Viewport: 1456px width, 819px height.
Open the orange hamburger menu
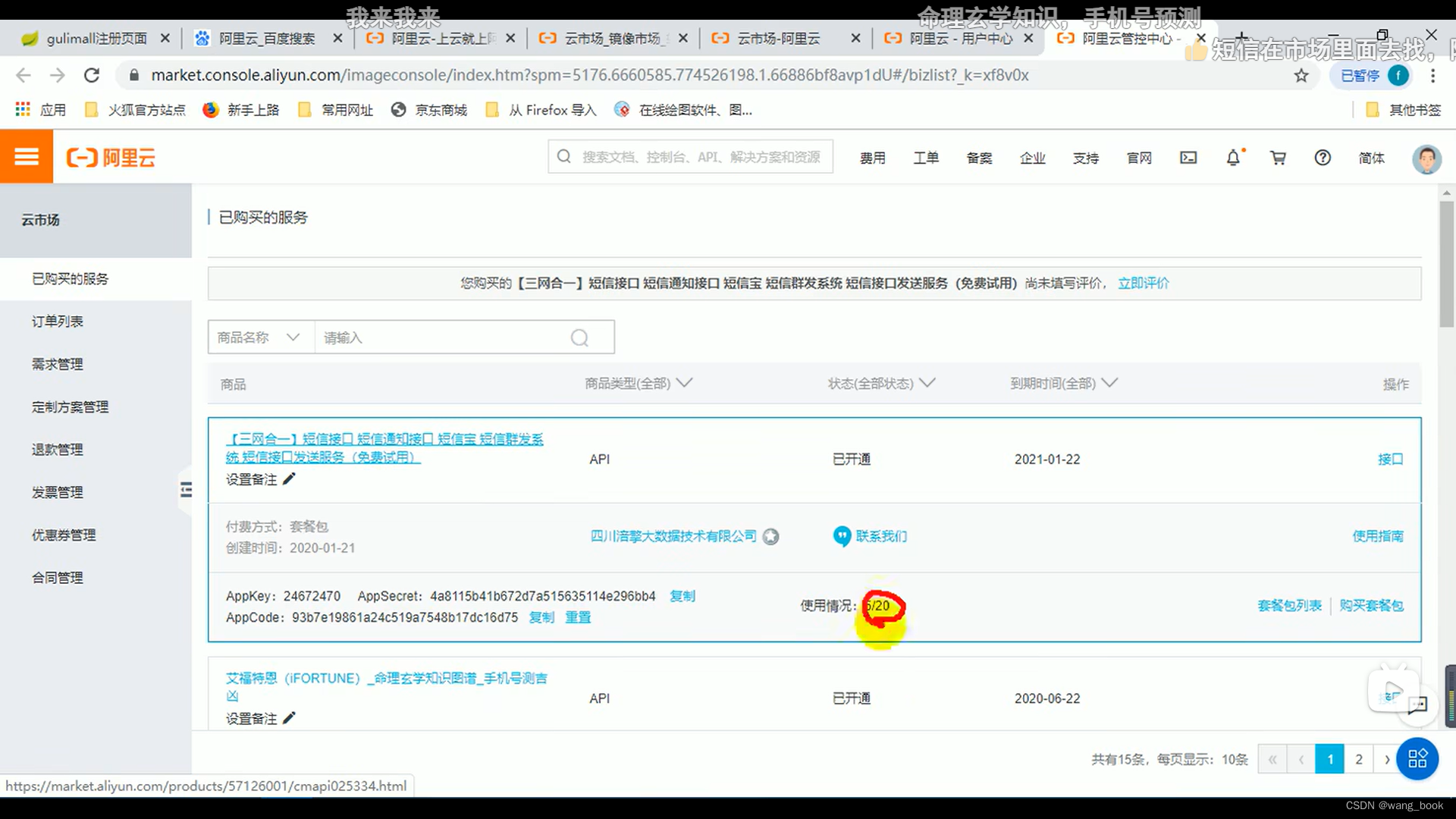click(27, 157)
